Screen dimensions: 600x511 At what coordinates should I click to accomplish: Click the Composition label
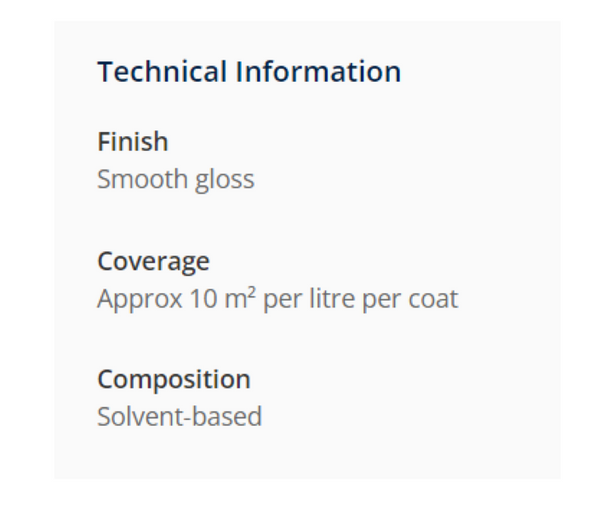pyautogui.click(x=173, y=379)
